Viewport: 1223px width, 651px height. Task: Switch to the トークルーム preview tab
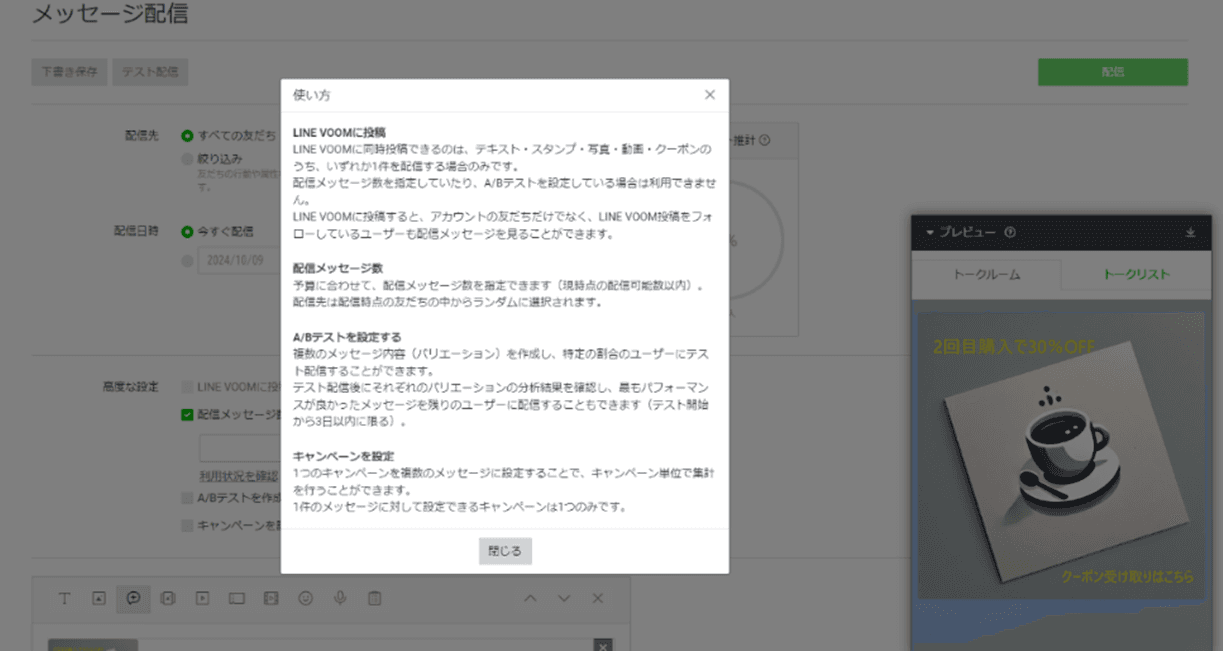[x=985, y=274]
